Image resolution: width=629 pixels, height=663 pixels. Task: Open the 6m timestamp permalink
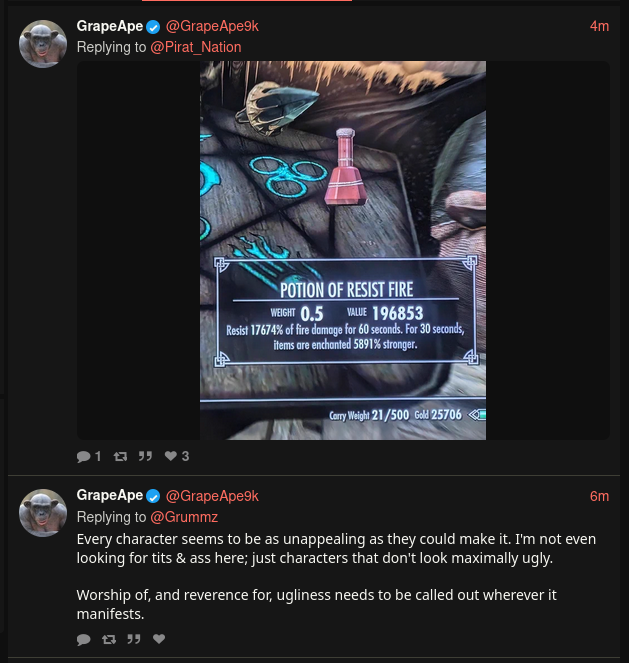(x=599, y=496)
